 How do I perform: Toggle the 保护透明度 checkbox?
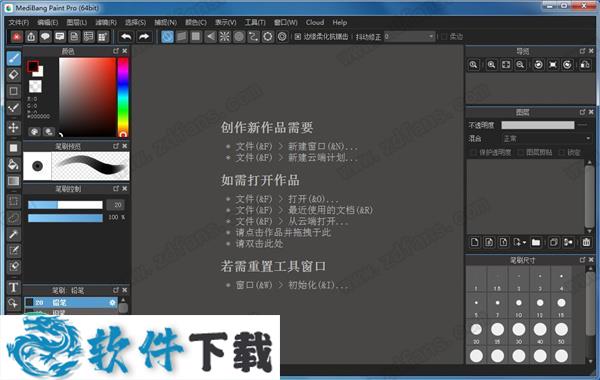[x=473, y=153]
